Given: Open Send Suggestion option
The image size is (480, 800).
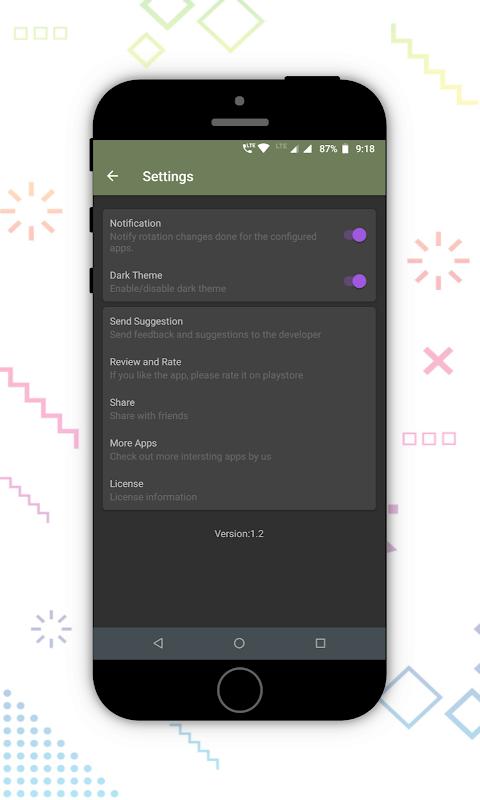Looking at the screenshot, I should click(239, 328).
